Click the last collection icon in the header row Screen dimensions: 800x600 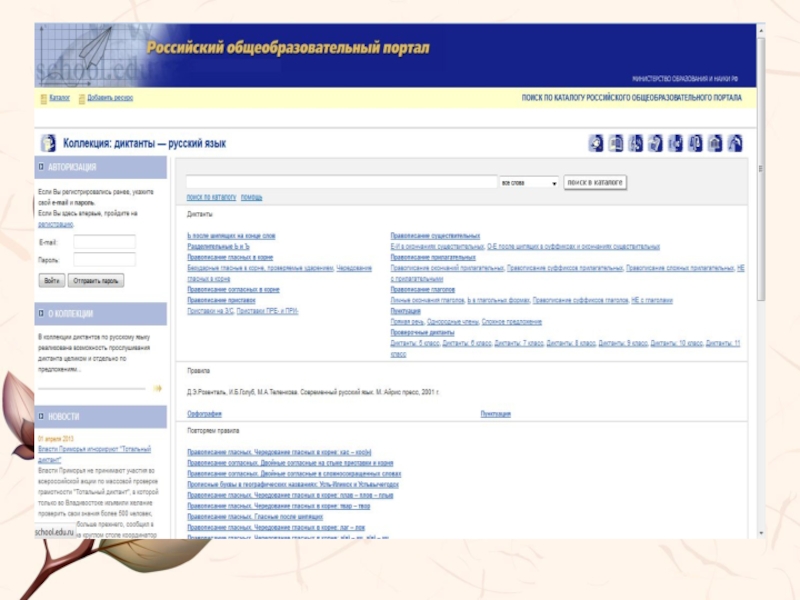(x=735, y=143)
